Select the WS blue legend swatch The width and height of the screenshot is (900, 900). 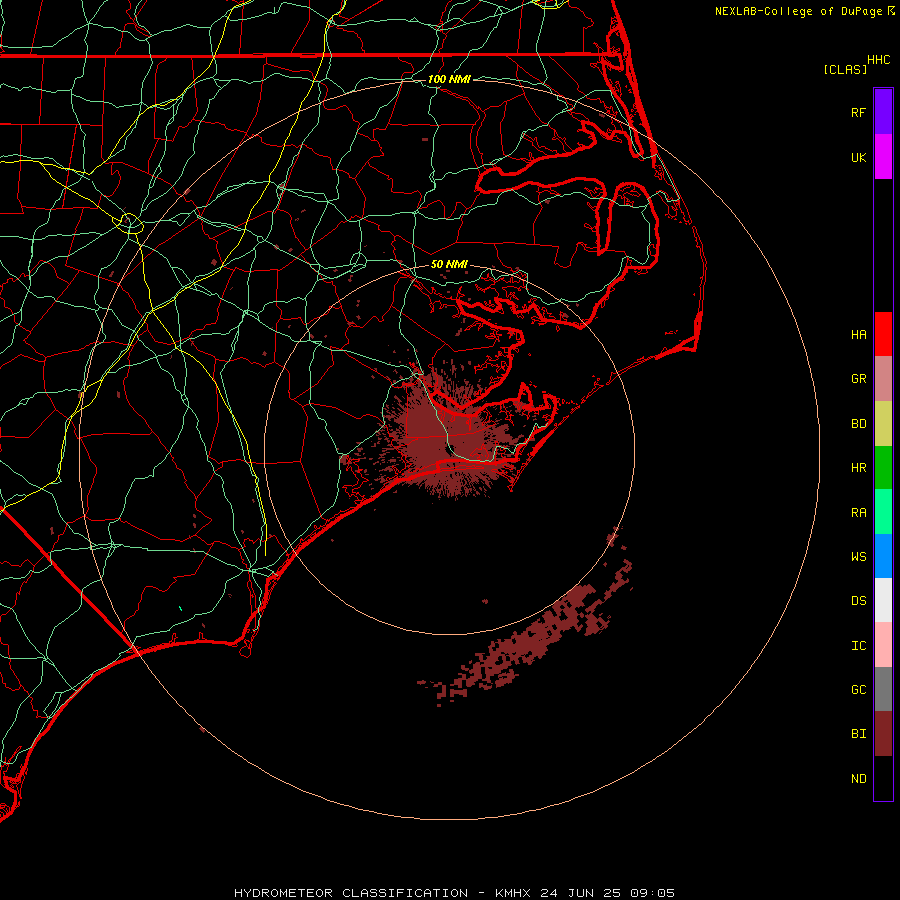click(883, 556)
